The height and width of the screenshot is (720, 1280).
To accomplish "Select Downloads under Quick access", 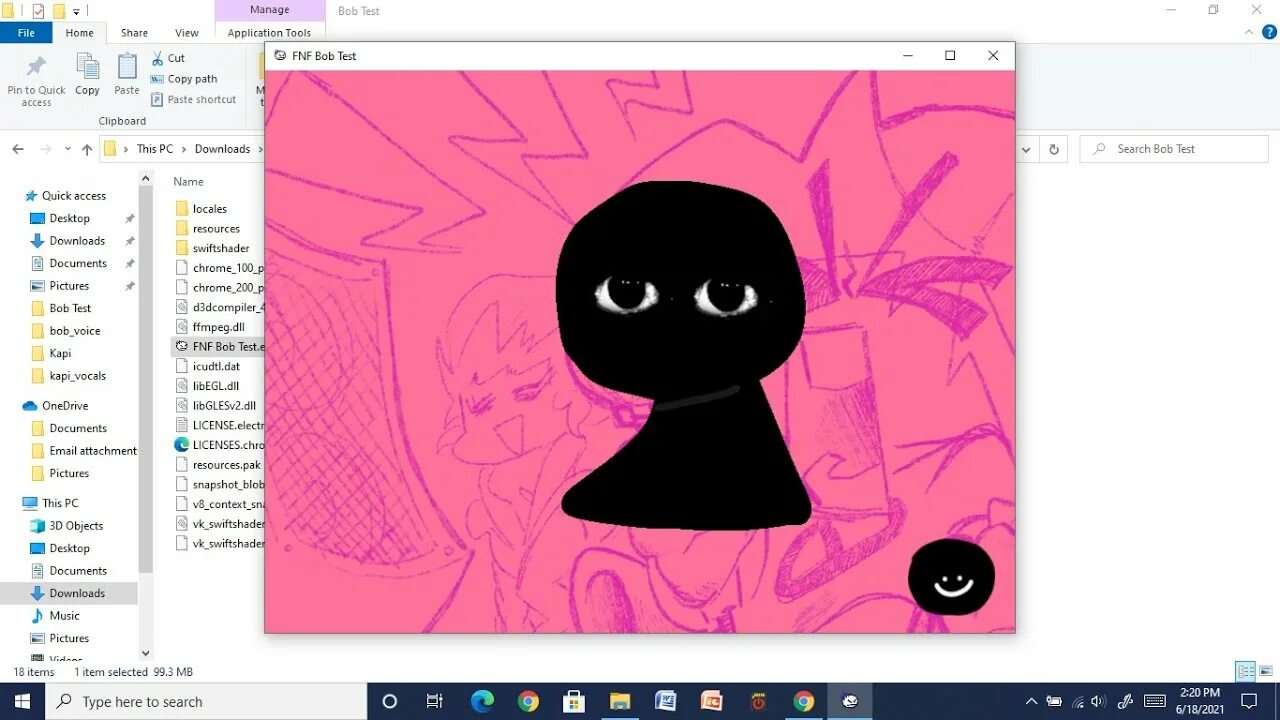I will (77, 241).
